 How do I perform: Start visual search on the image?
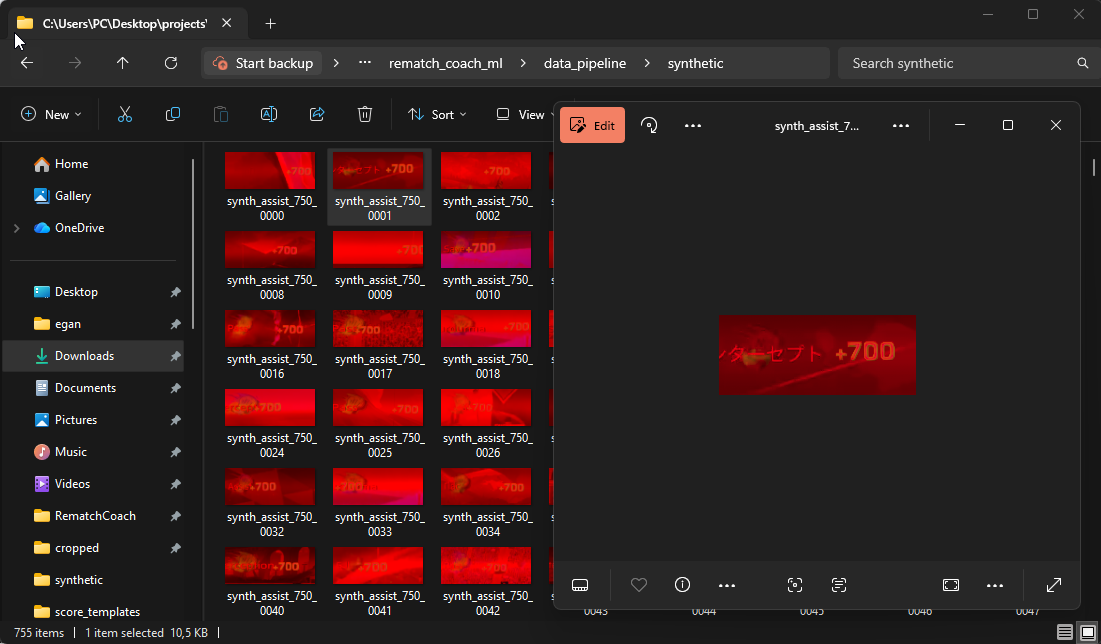(795, 585)
